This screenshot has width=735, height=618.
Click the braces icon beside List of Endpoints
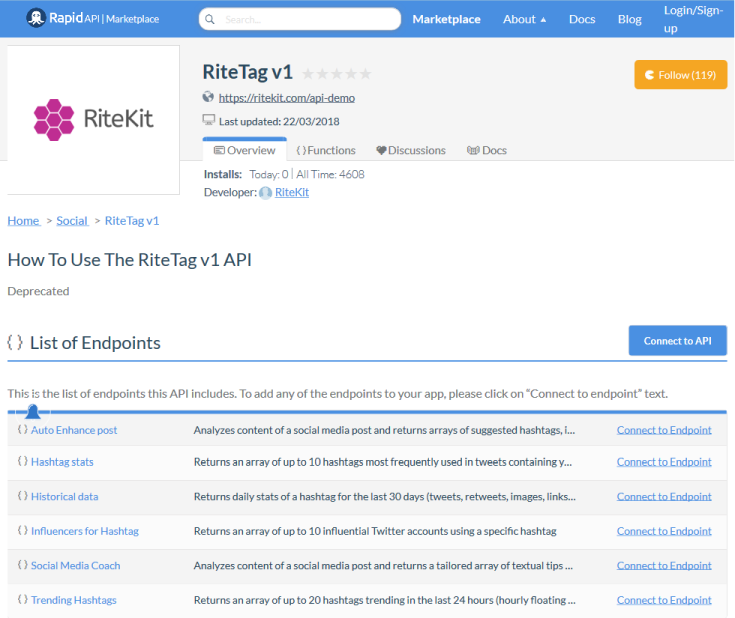[x=15, y=342]
